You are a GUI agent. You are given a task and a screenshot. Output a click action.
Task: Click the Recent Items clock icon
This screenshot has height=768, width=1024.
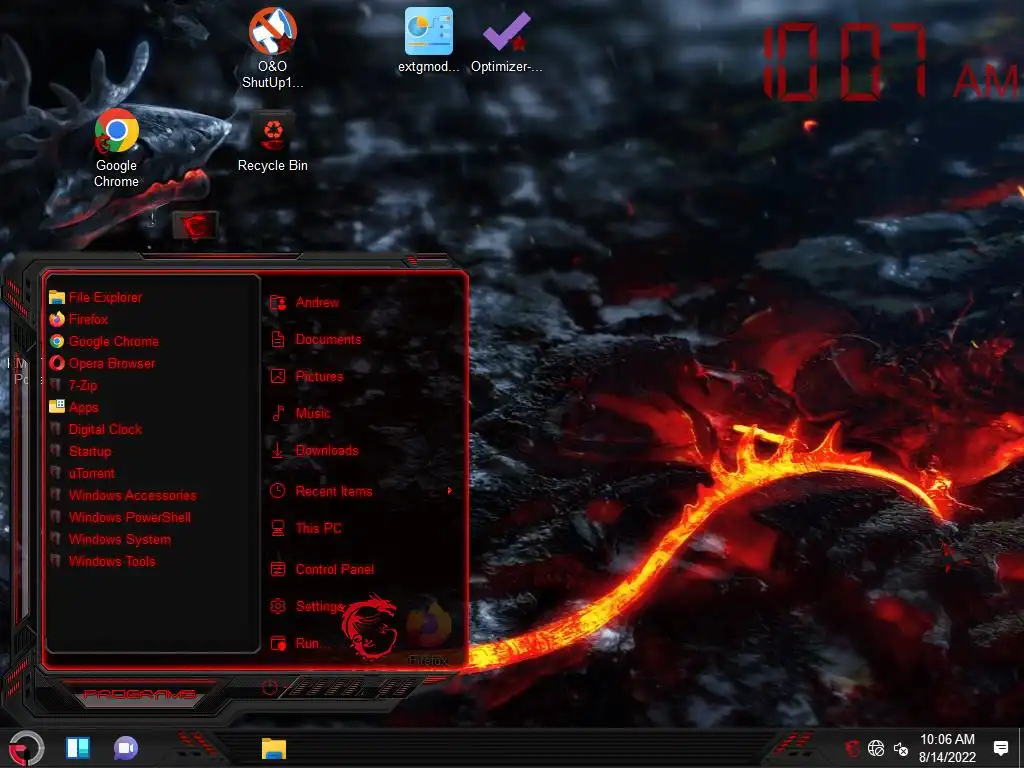coord(278,491)
